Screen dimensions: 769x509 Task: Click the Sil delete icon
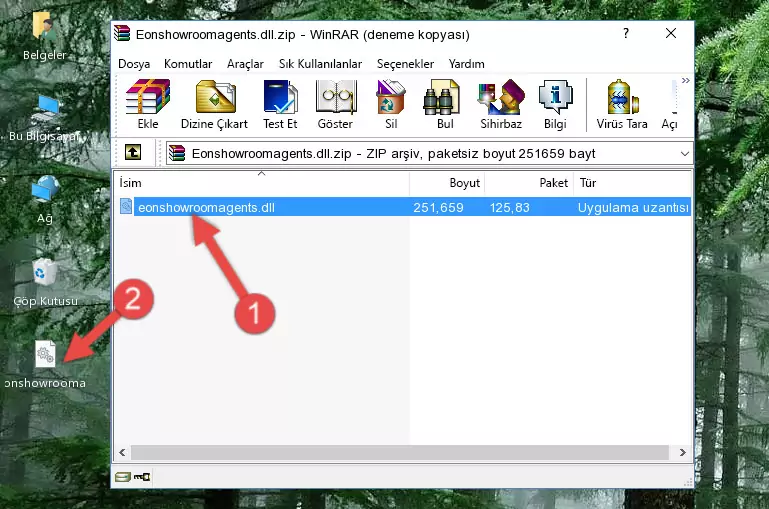point(391,104)
